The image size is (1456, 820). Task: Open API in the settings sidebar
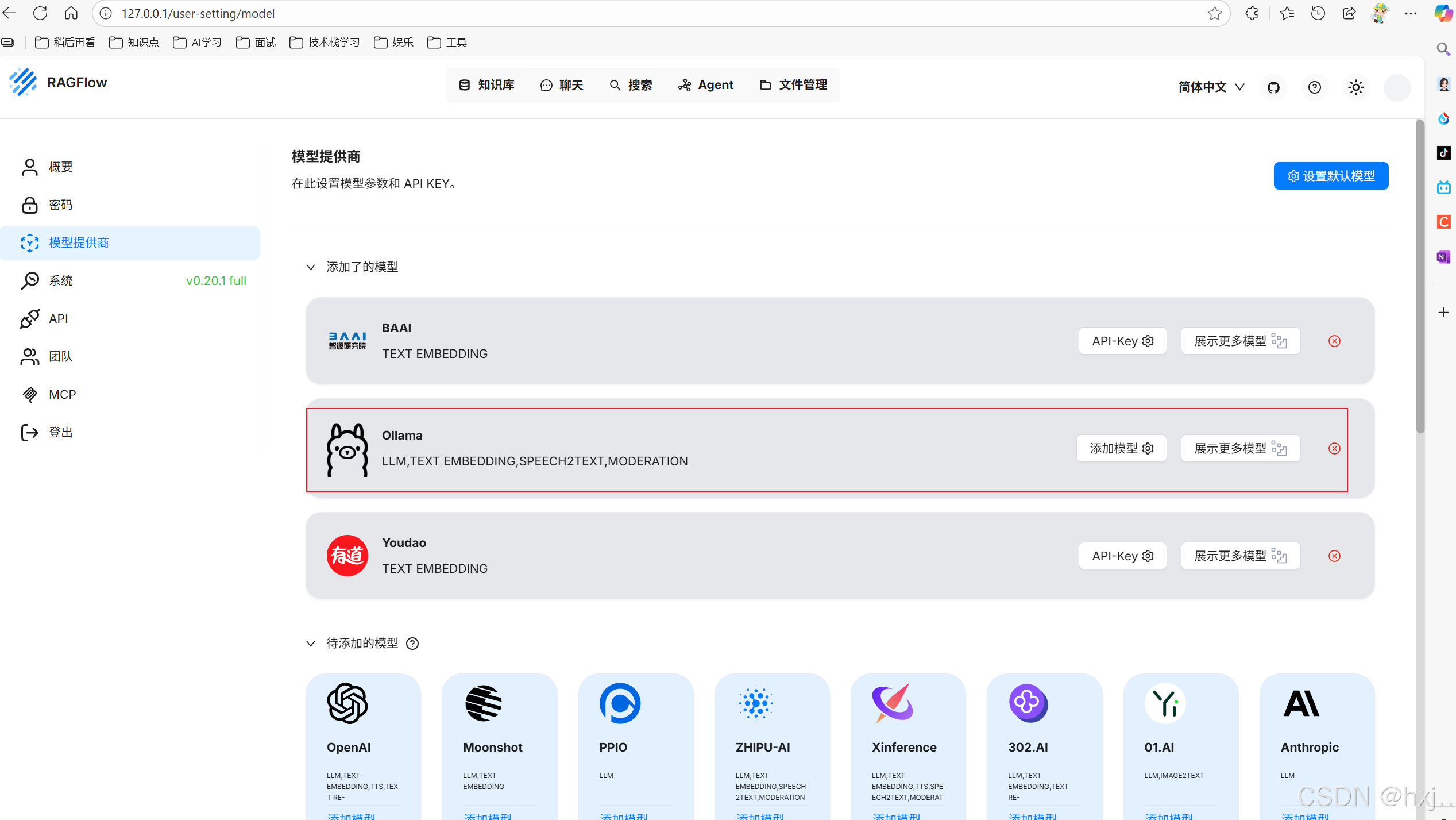(130, 318)
